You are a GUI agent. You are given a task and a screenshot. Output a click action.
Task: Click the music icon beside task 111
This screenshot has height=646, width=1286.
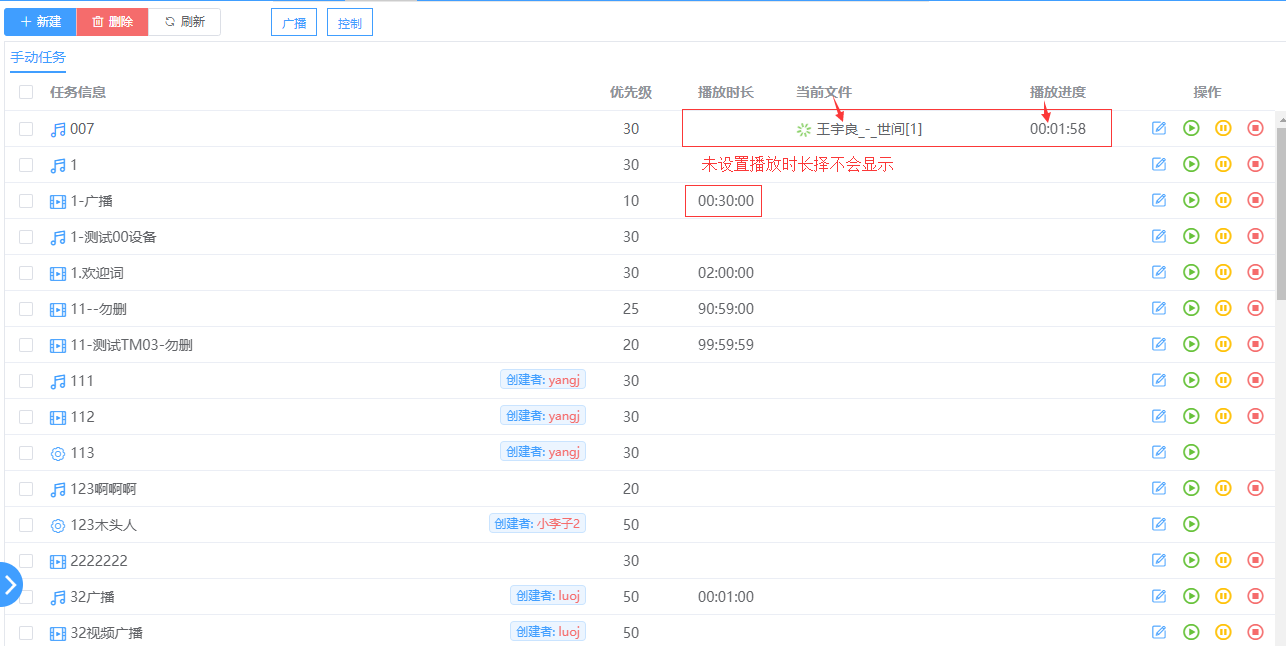pyautogui.click(x=58, y=381)
